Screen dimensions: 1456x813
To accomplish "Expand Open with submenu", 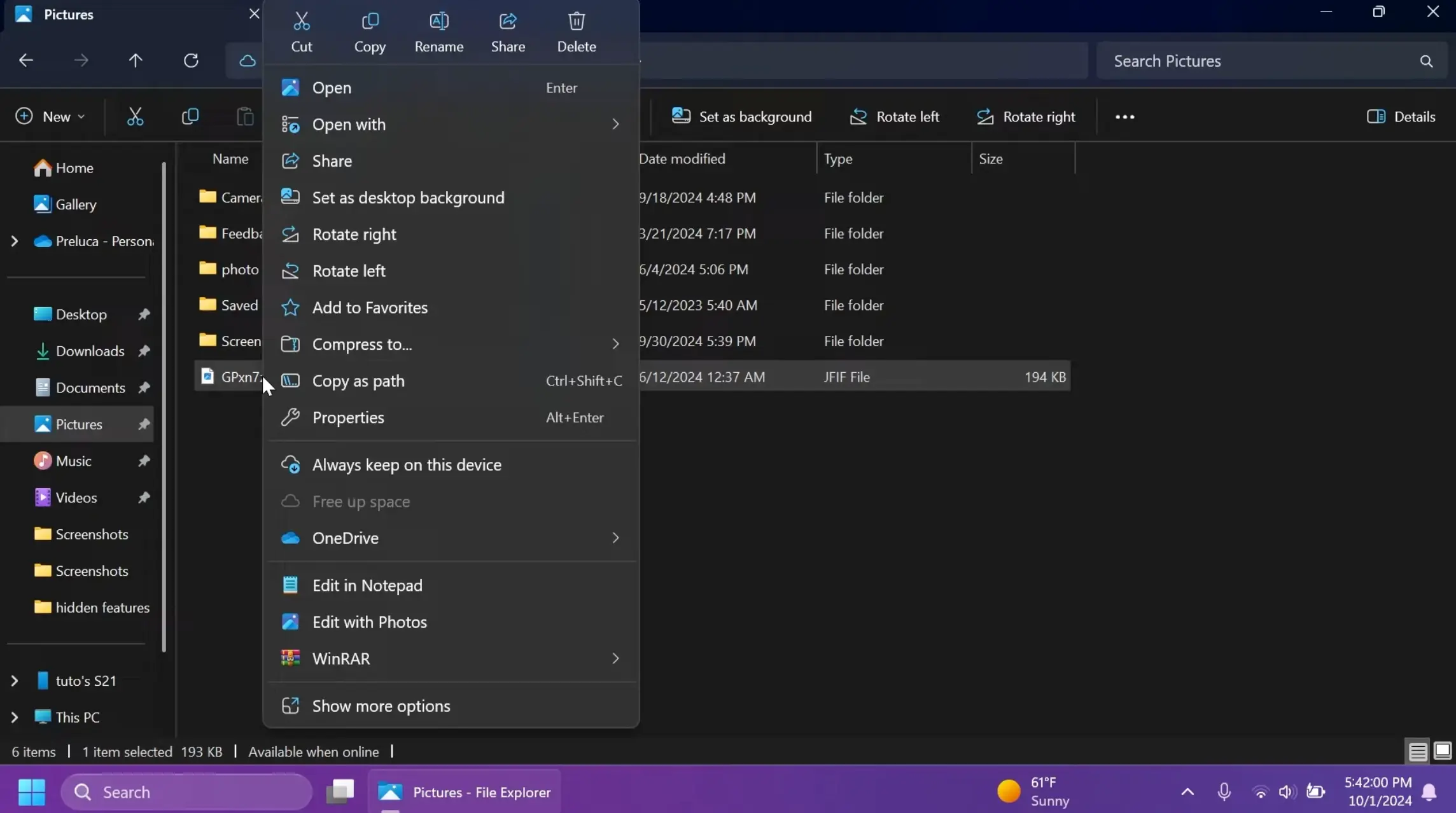I will coord(451,124).
